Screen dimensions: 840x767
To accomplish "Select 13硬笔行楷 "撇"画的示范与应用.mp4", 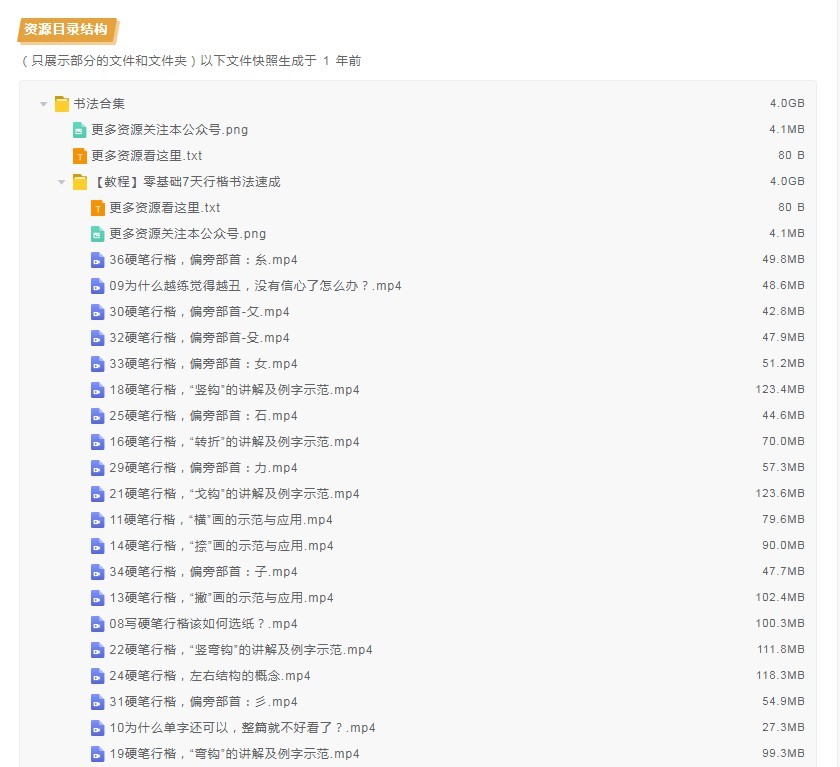I will coord(221,598).
